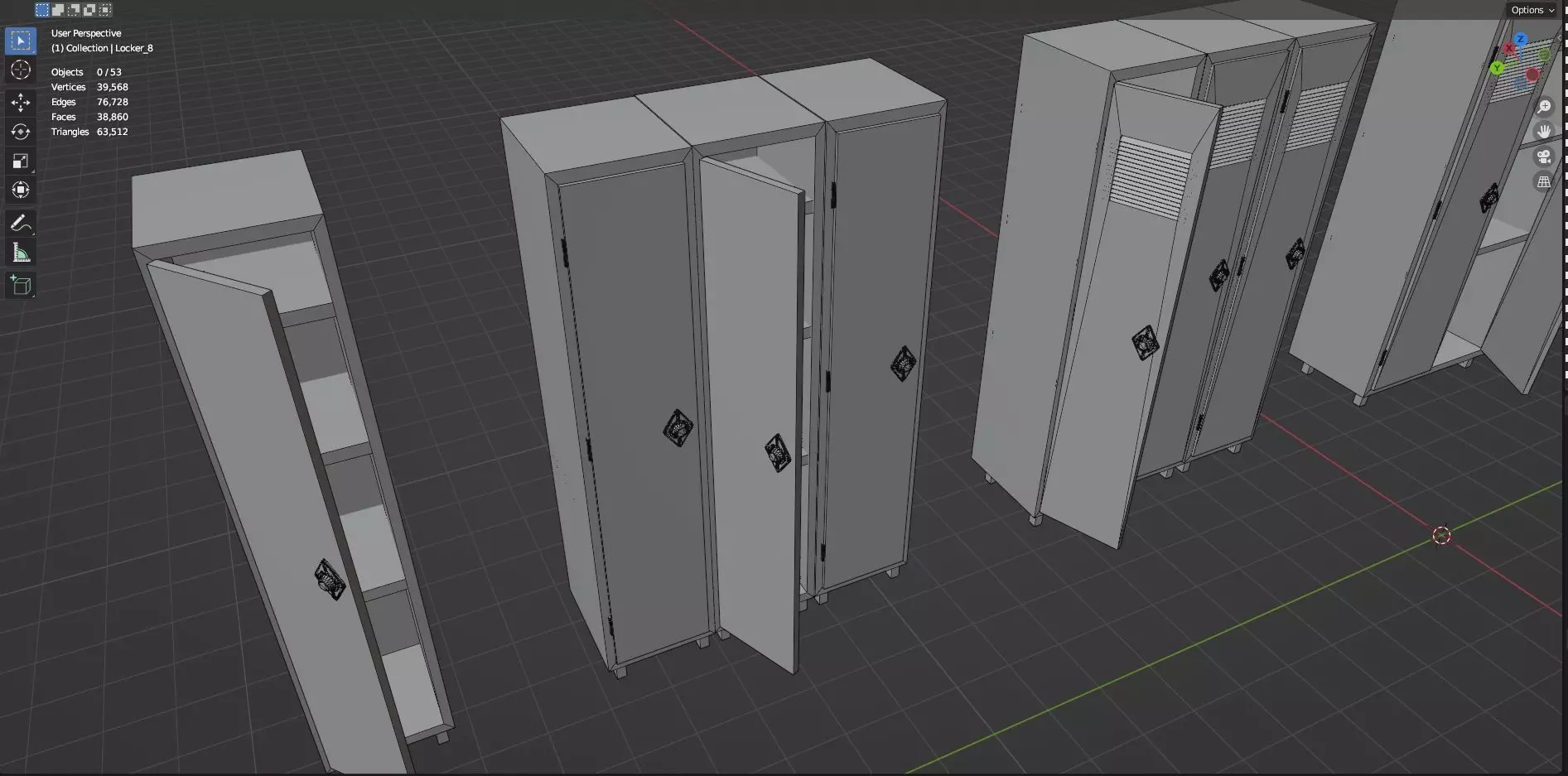
Task: Set selection mode to invert
Action: coord(89,10)
